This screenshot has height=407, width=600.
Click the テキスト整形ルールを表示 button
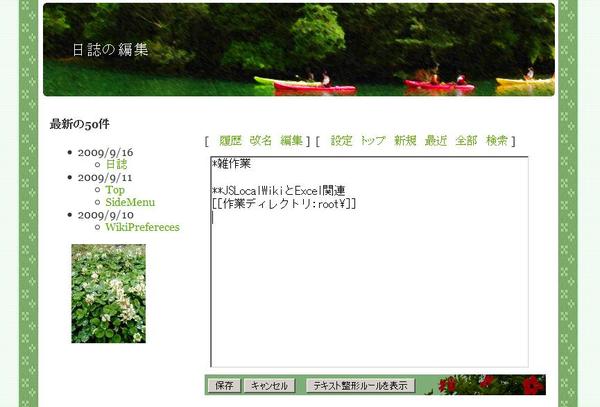pos(360,385)
